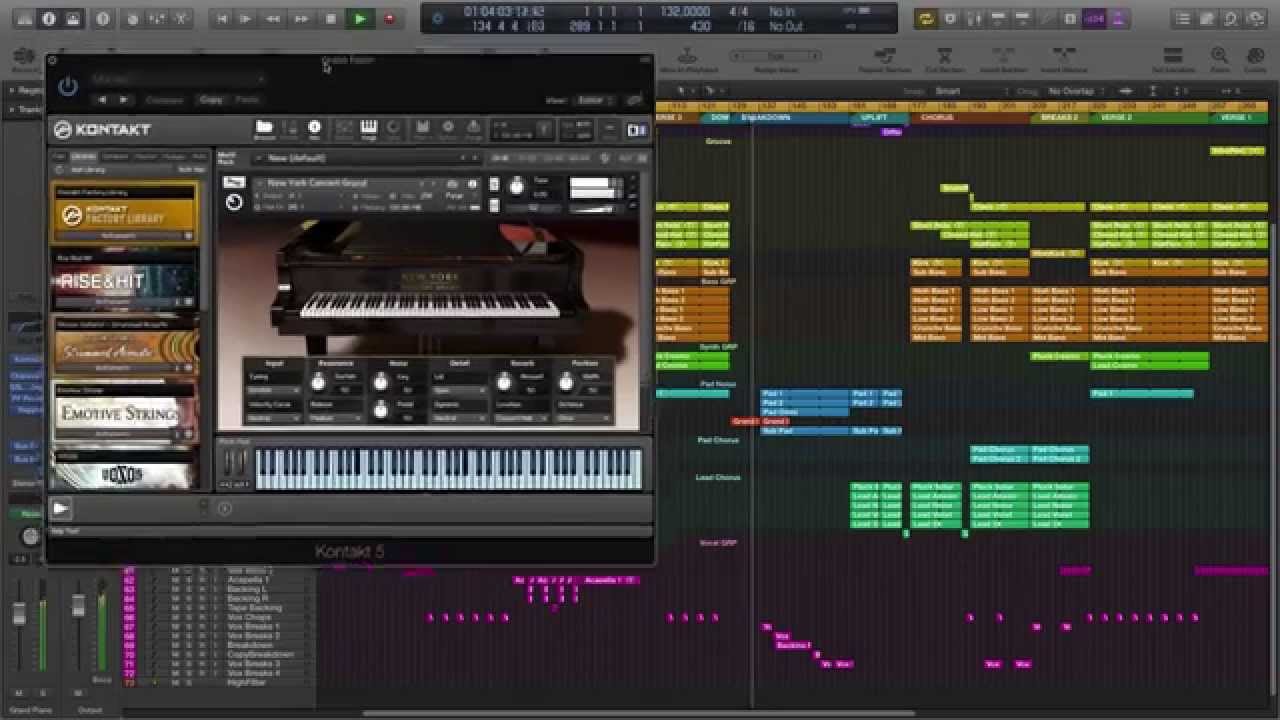Click Set Locators toolbar icon

1173,60
